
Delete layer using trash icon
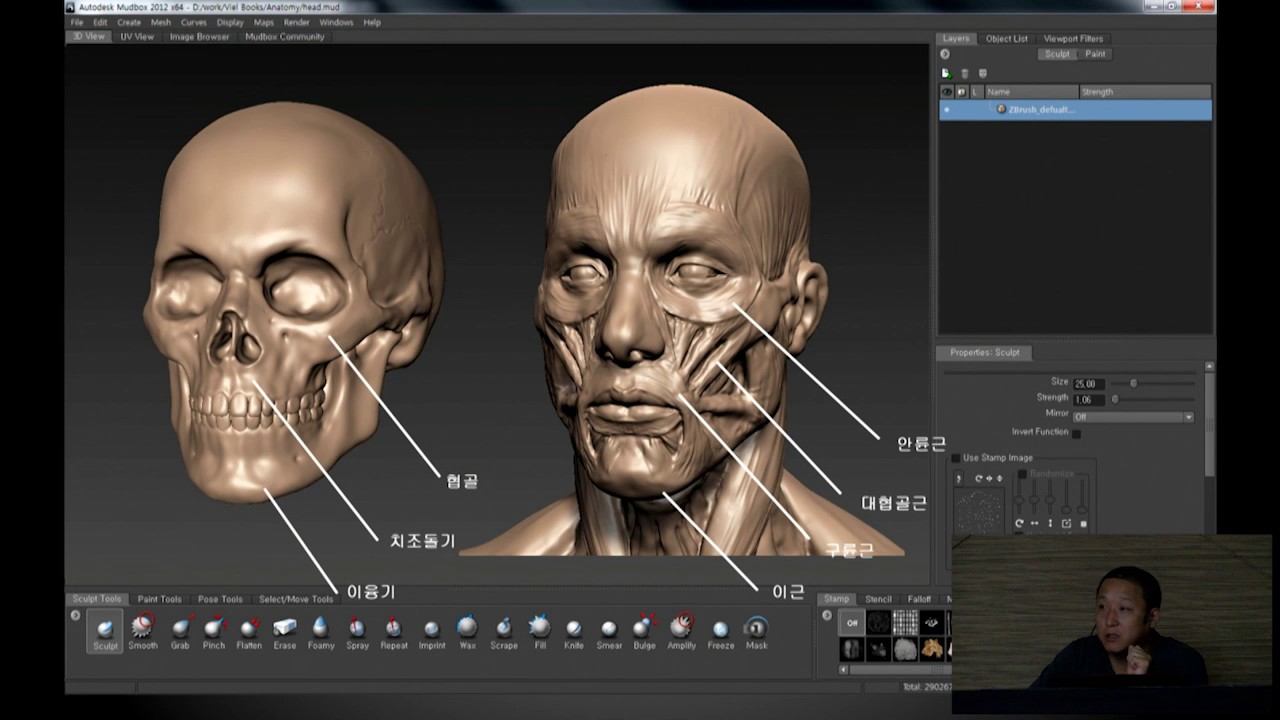pyautogui.click(x=964, y=73)
